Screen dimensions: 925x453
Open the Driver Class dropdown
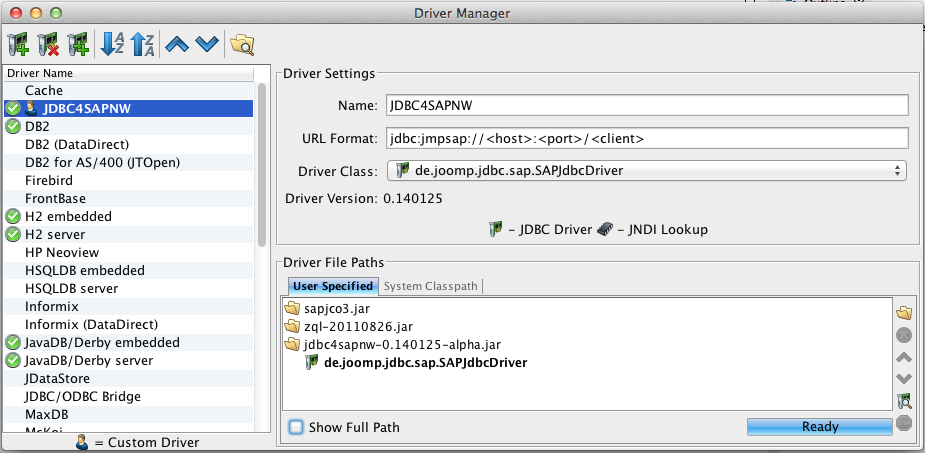[x=647, y=171]
